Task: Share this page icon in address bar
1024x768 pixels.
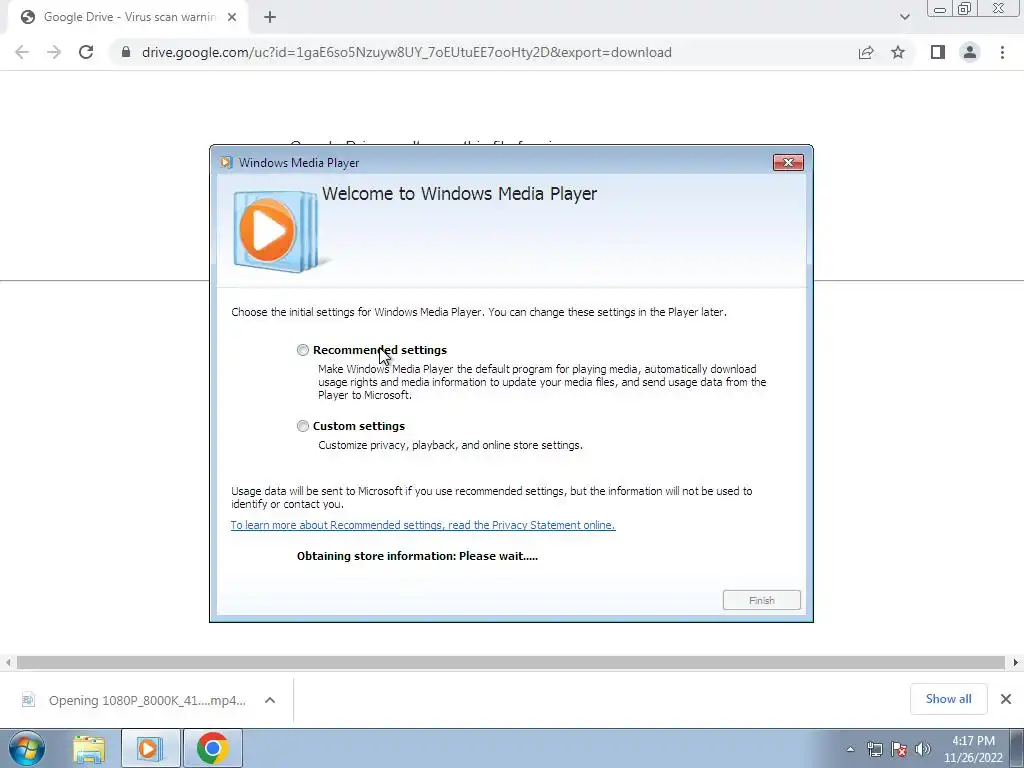Action: [866, 52]
